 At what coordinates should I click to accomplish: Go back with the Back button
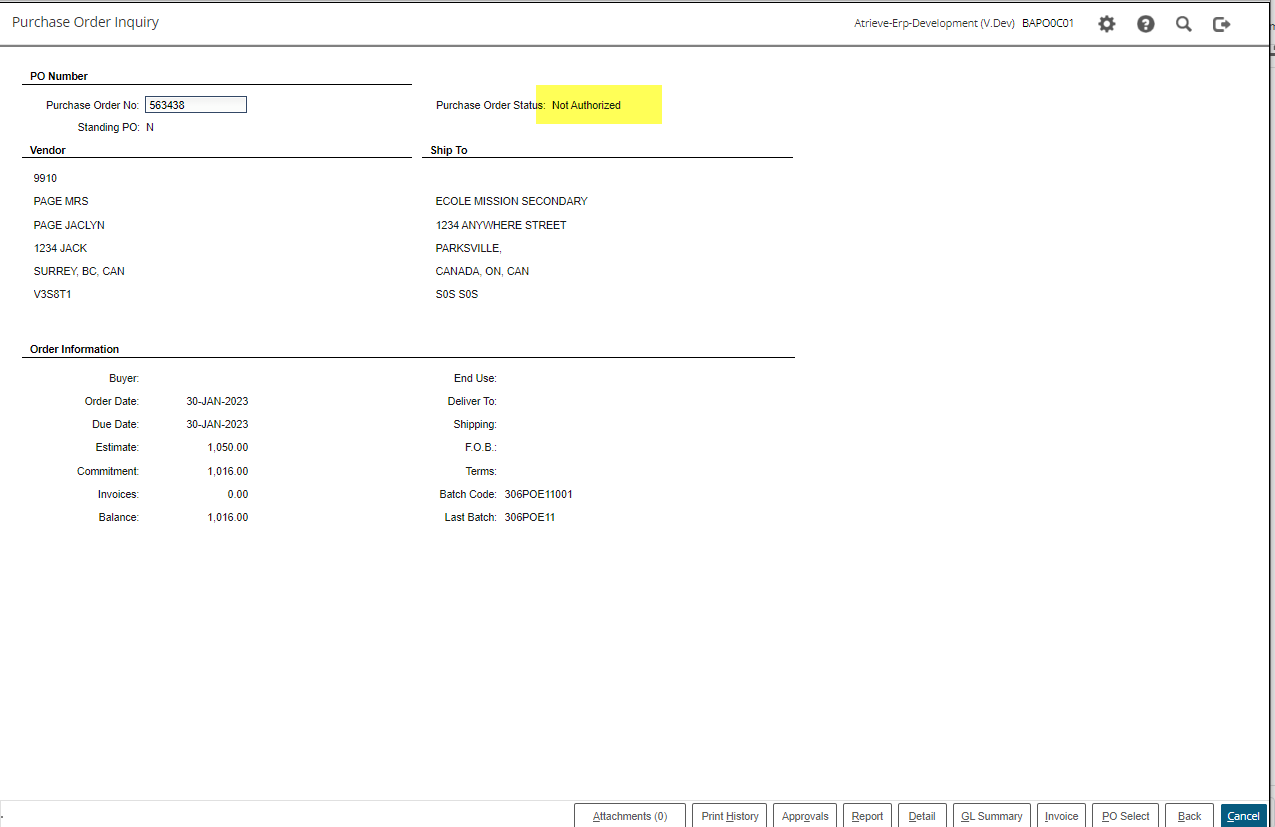tap(1189, 816)
